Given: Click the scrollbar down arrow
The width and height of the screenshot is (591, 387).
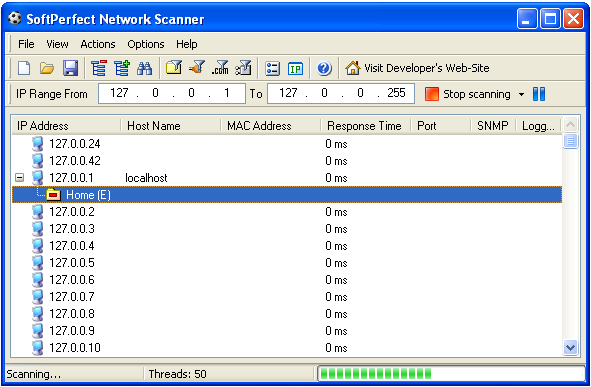Looking at the screenshot, I should click(570, 347).
